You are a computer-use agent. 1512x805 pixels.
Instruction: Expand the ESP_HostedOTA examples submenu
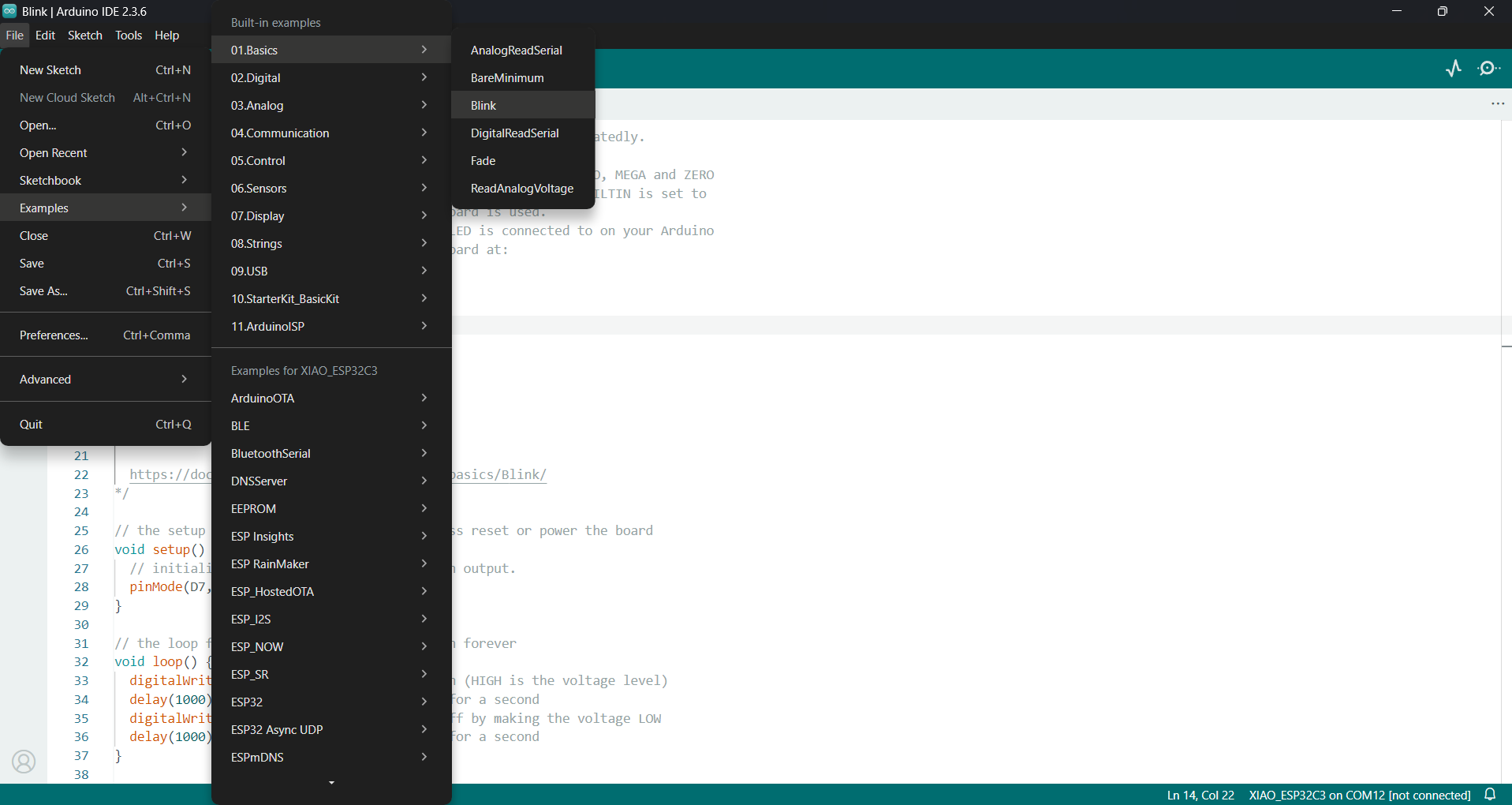[331, 592]
